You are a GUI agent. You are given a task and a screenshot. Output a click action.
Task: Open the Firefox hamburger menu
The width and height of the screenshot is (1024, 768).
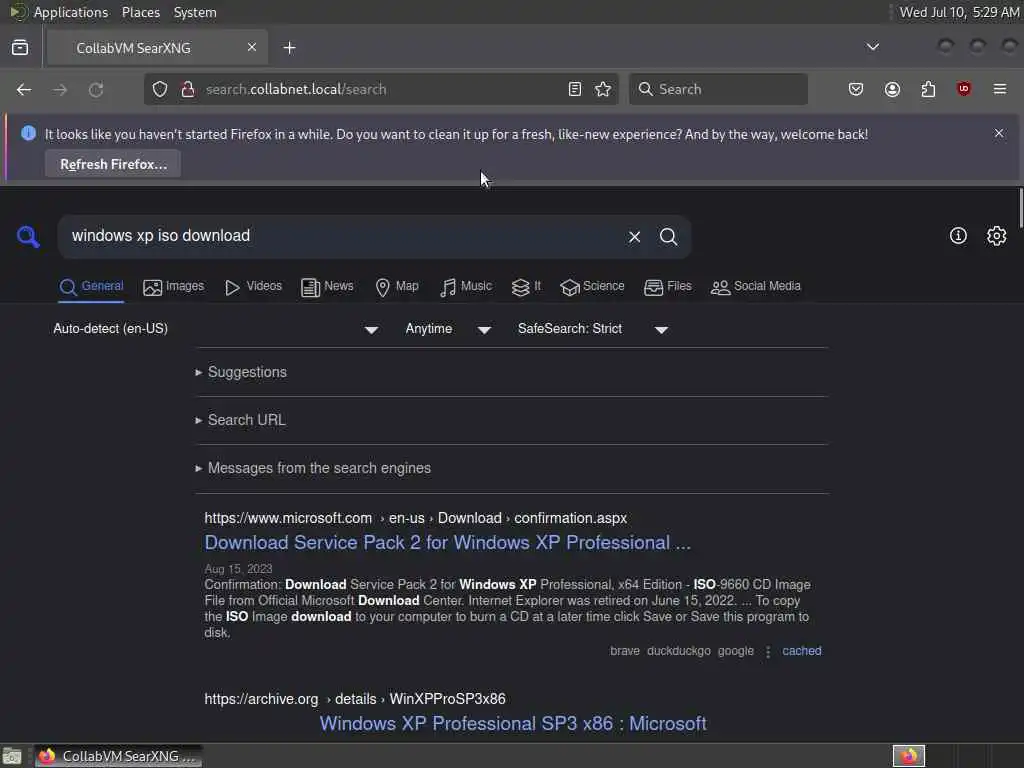(x=999, y=89)
